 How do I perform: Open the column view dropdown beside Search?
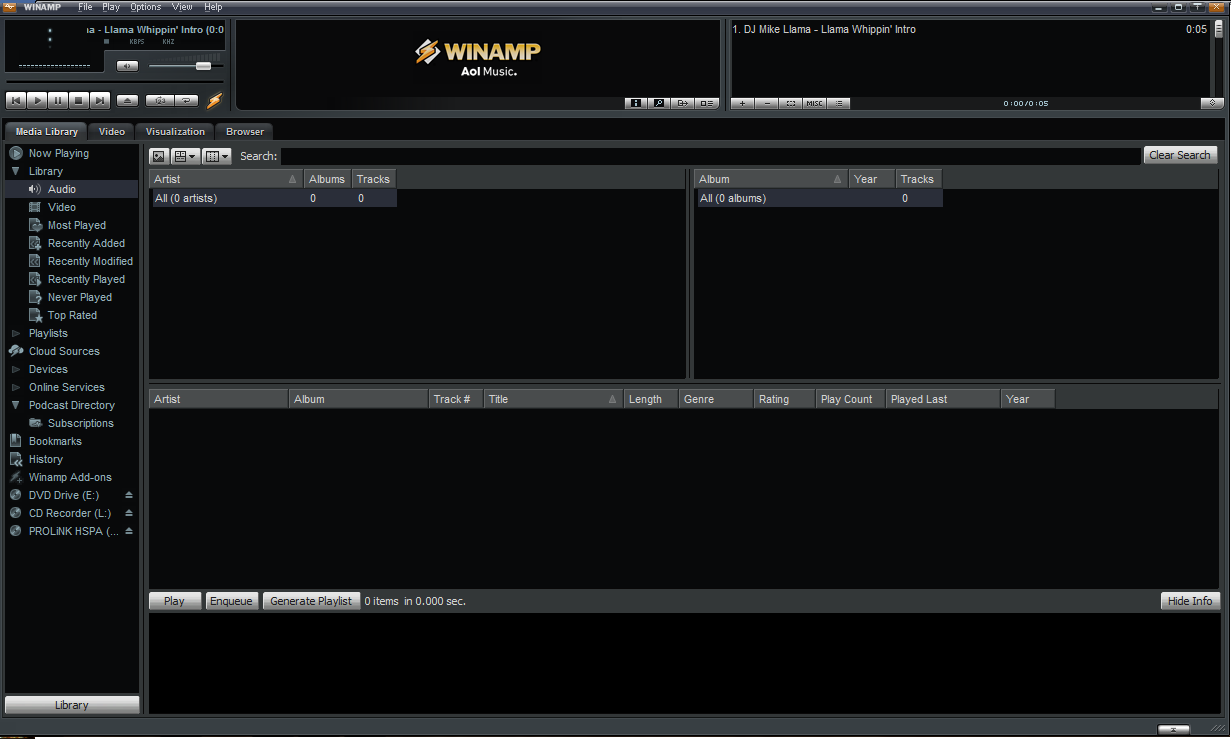pos(217,156)
